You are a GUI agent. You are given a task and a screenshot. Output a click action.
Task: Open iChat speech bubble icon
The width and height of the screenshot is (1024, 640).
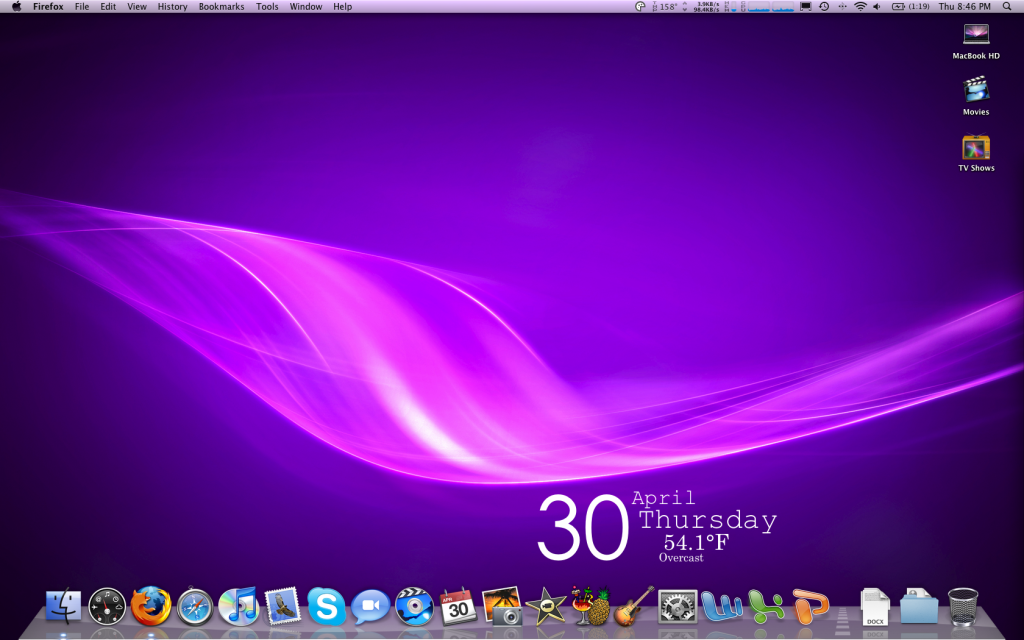pos(370,607)
